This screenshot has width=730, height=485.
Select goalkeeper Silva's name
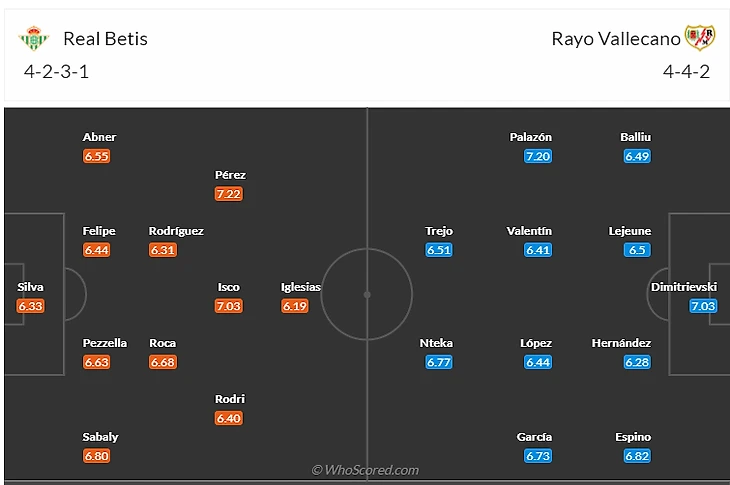coord(30,287)
